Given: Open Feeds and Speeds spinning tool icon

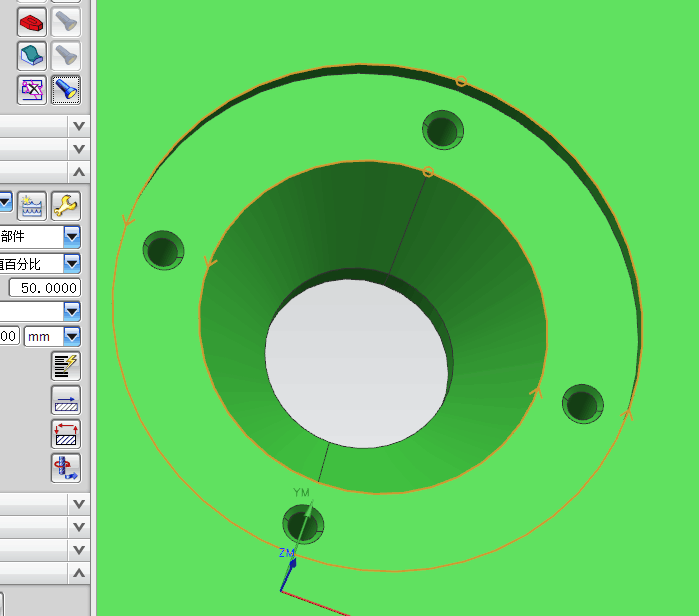Looking at the screenshot, I should pyautogui.click(x=66, y=468).
